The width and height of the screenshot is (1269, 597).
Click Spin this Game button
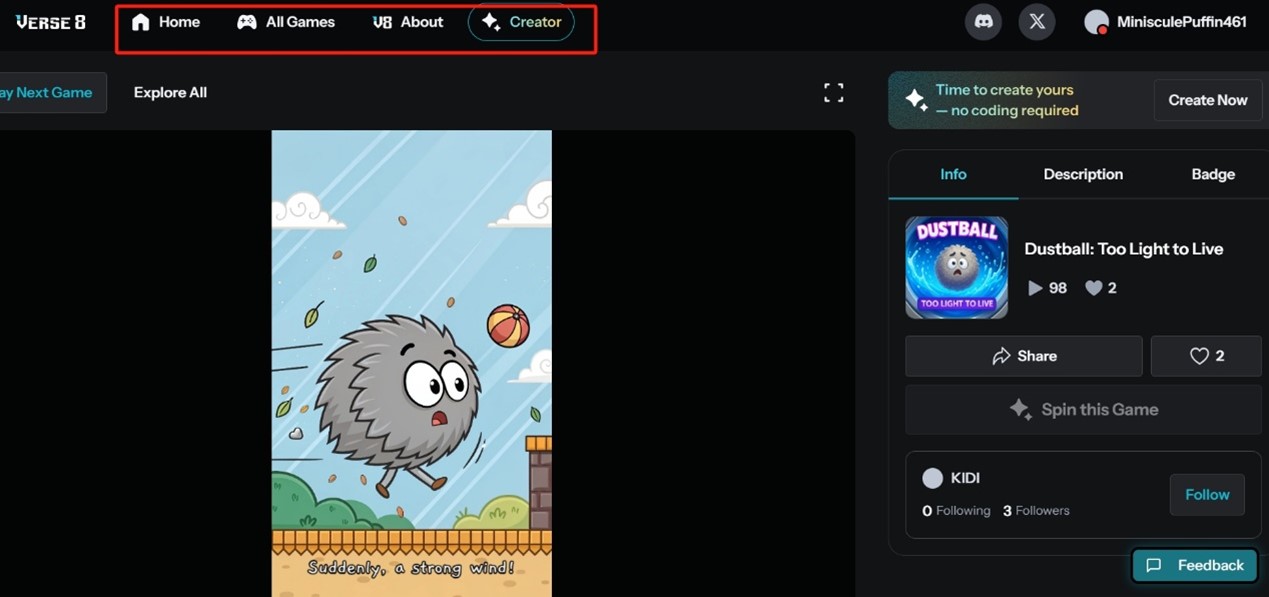click(x=1083, y=410)
